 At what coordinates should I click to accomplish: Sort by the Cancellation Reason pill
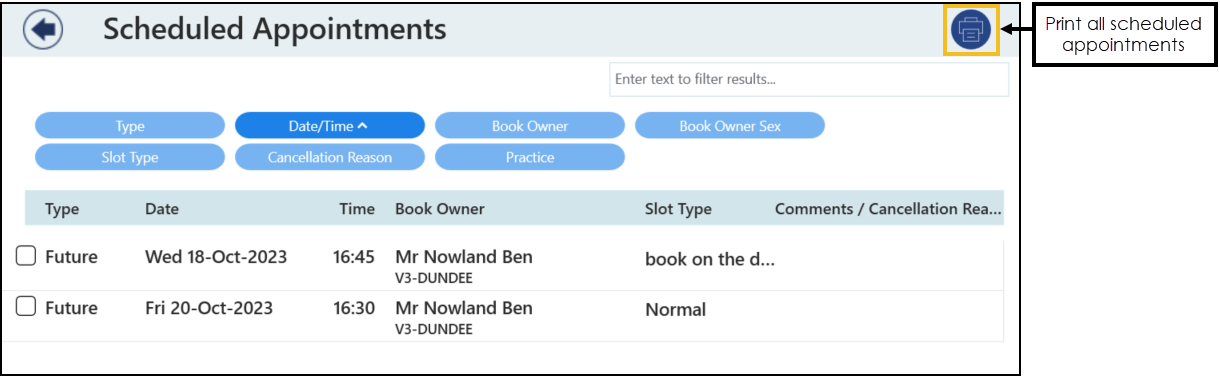(x=330, y=157)
